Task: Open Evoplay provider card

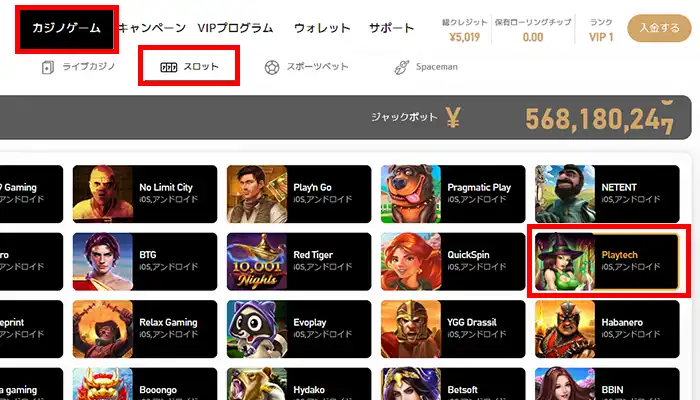Action: point(299,329)
